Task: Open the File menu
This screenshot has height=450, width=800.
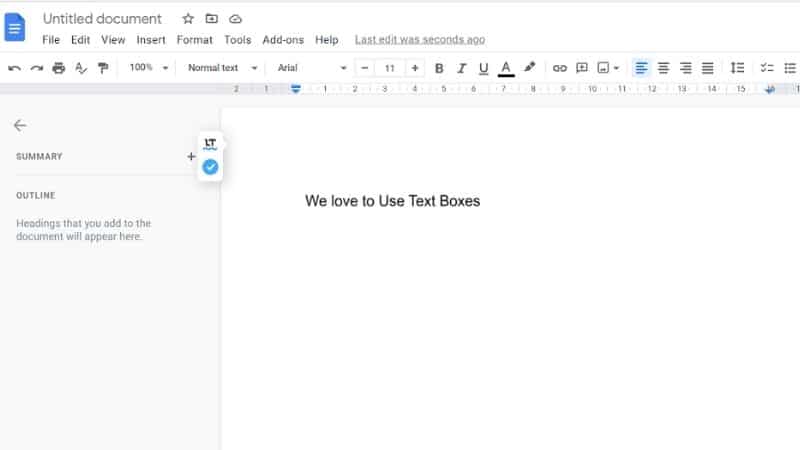Action: (51, 40)
